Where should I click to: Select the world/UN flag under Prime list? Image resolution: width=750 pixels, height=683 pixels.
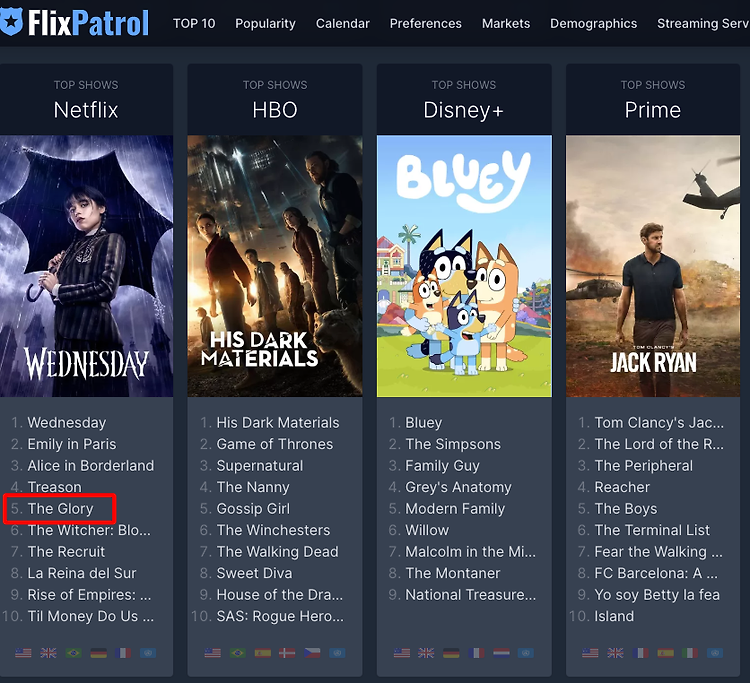[715, 653]
